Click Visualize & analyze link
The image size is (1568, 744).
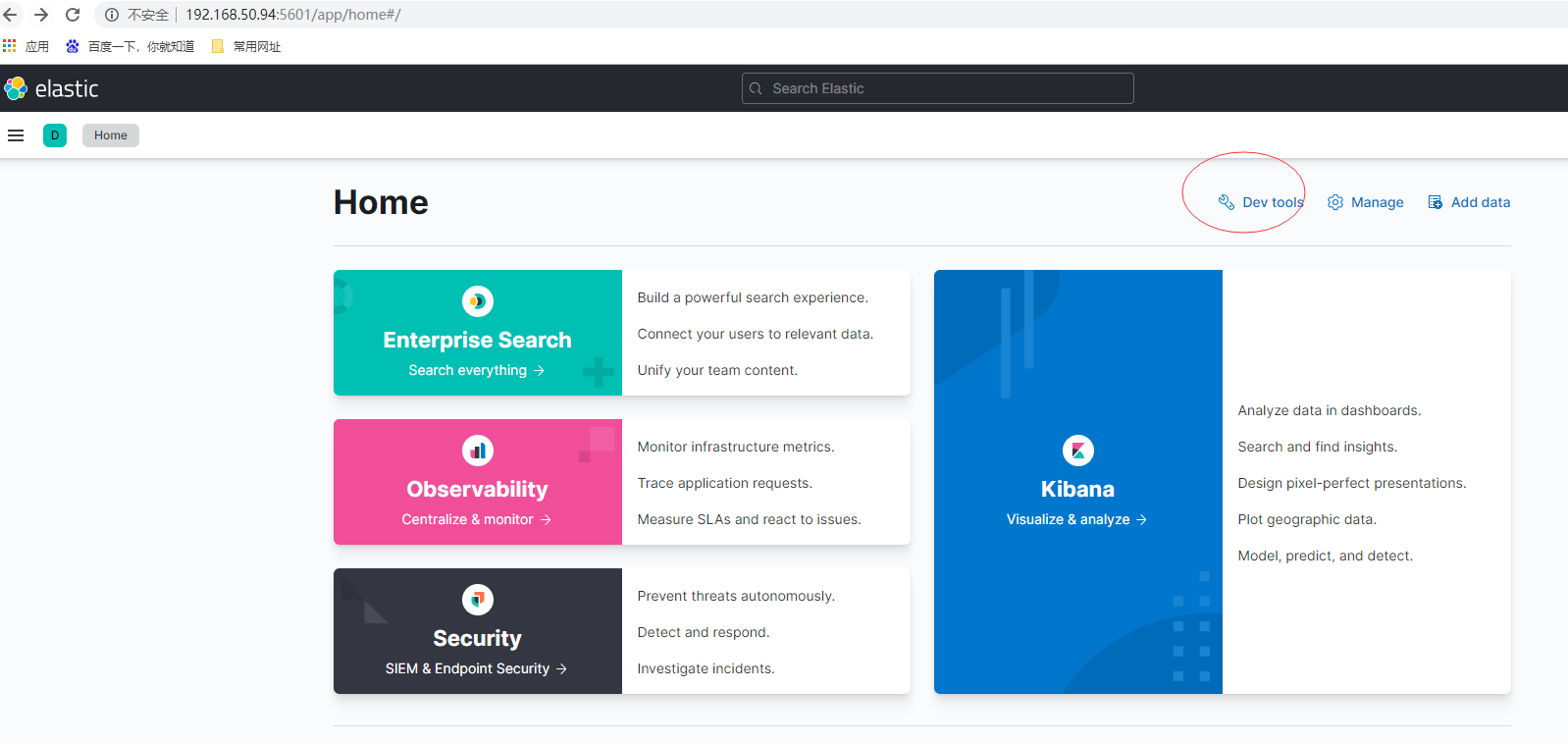(x=1077, y=519)
